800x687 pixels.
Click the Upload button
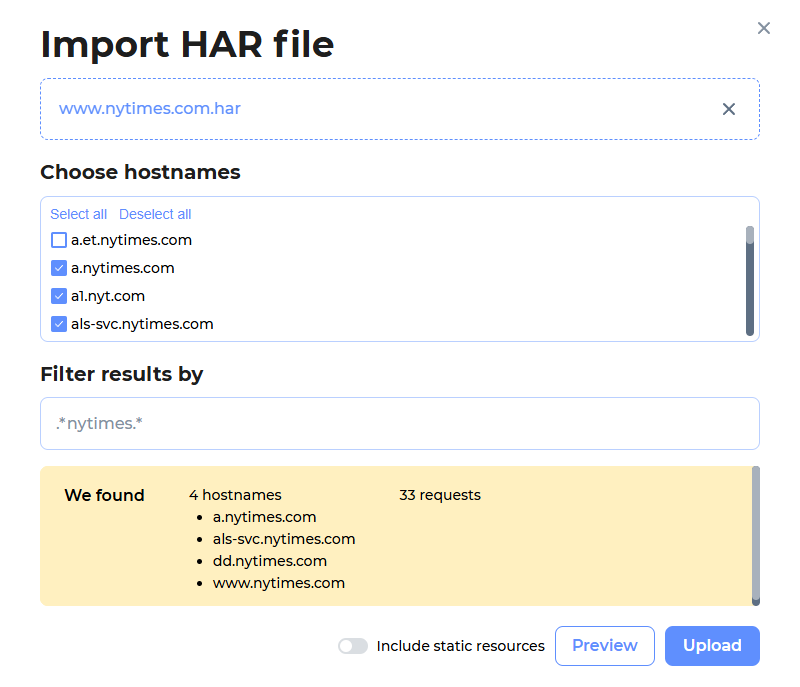tap(712, 646)
